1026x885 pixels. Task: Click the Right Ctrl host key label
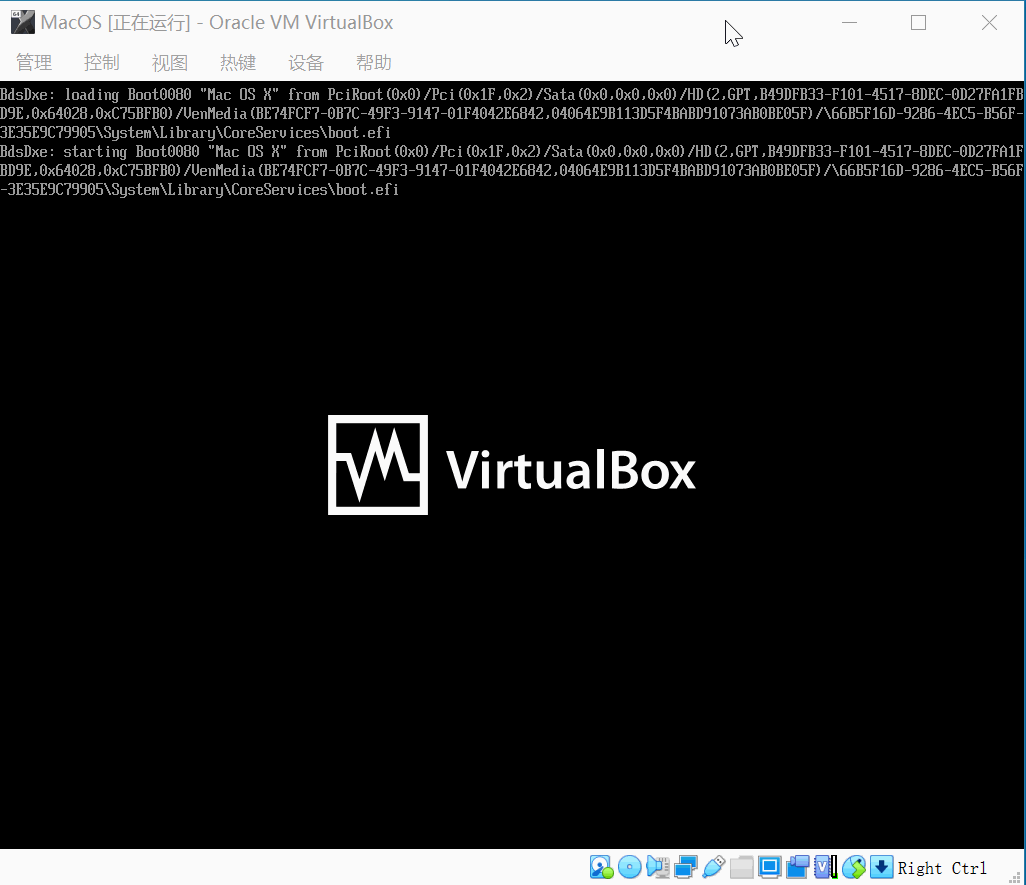click(x=942, y=868)
